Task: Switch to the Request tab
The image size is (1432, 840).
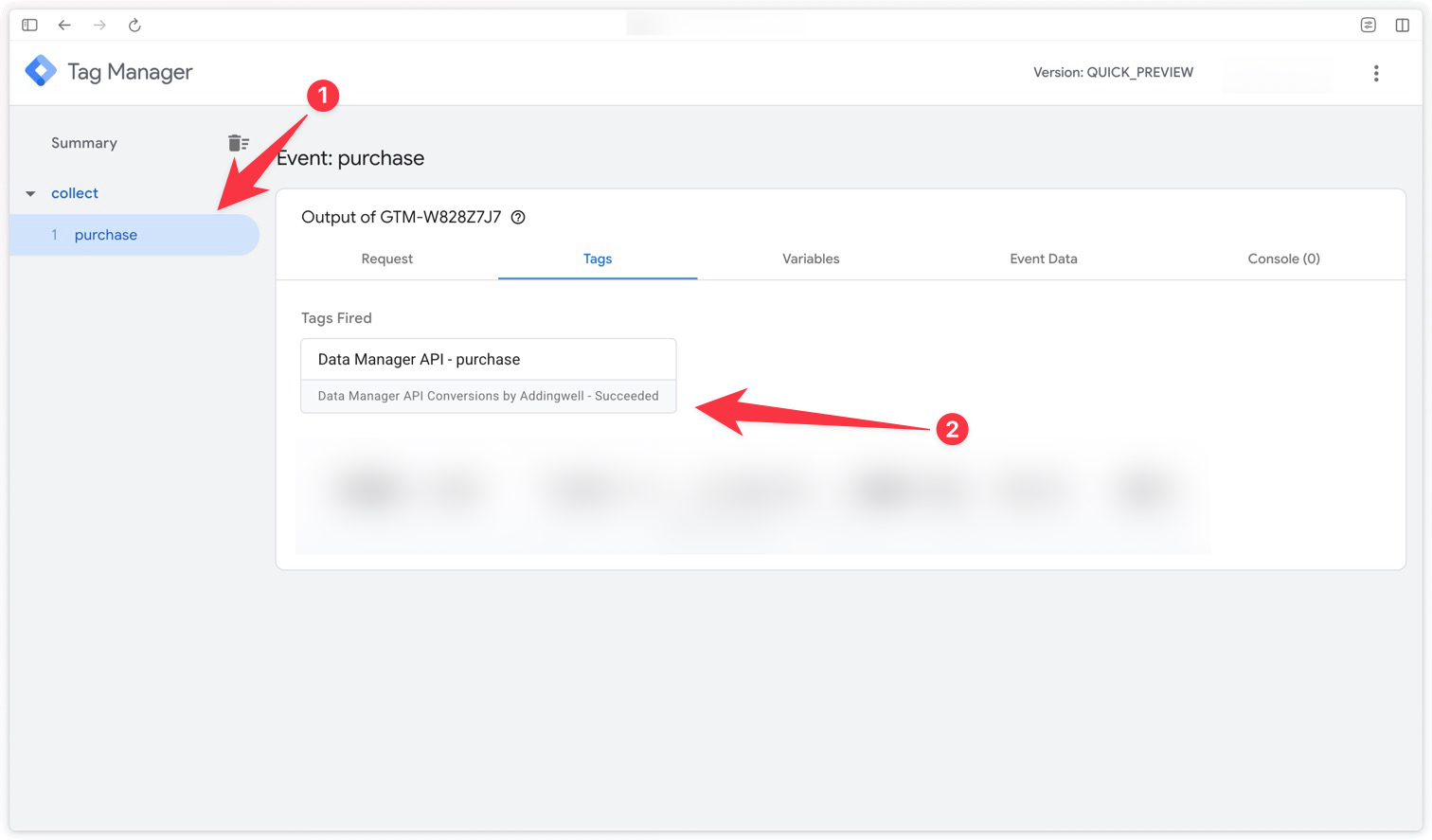Action: [x=387, y=259]
